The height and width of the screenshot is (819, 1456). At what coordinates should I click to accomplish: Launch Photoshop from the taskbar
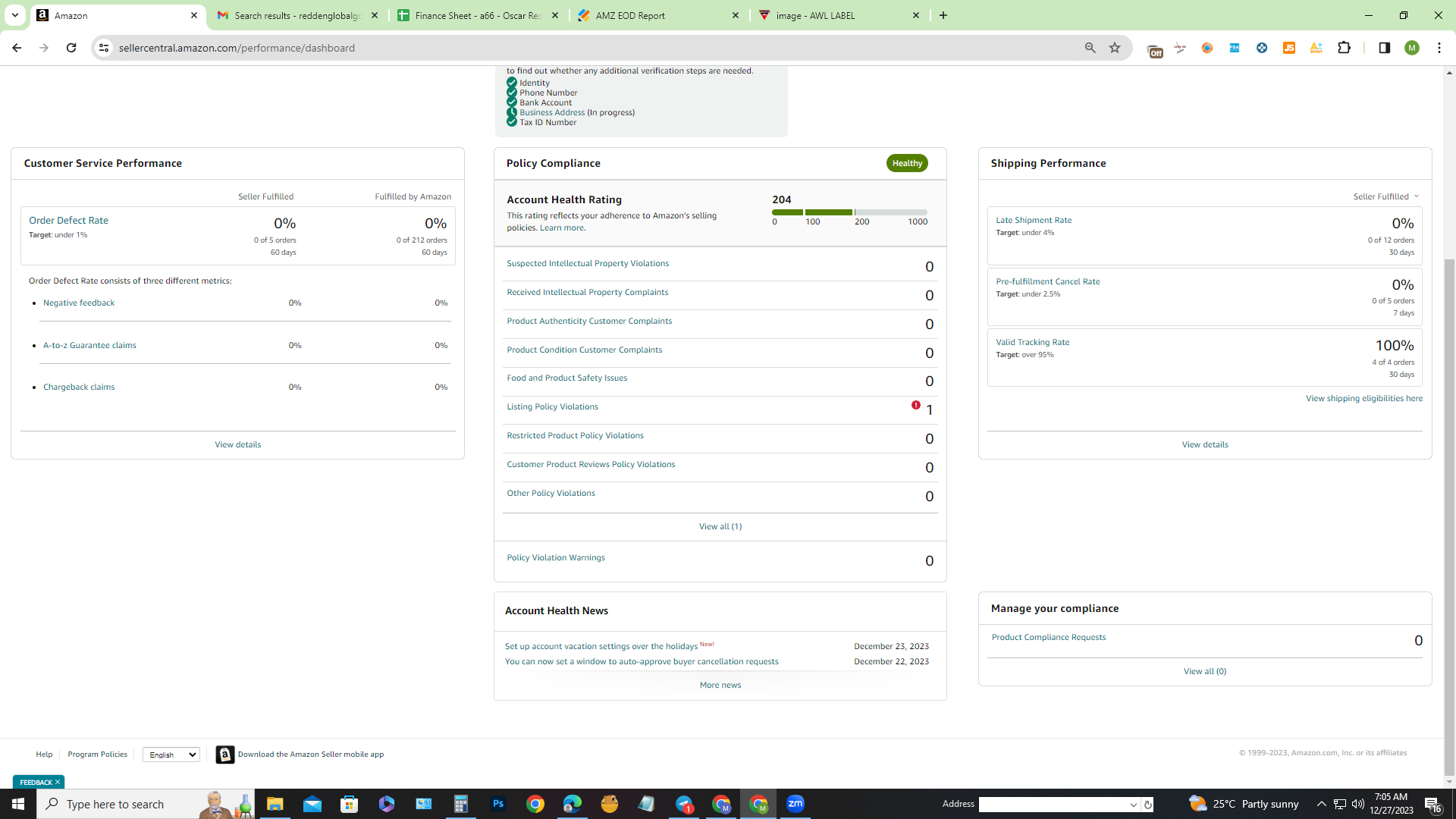point(498,804)
